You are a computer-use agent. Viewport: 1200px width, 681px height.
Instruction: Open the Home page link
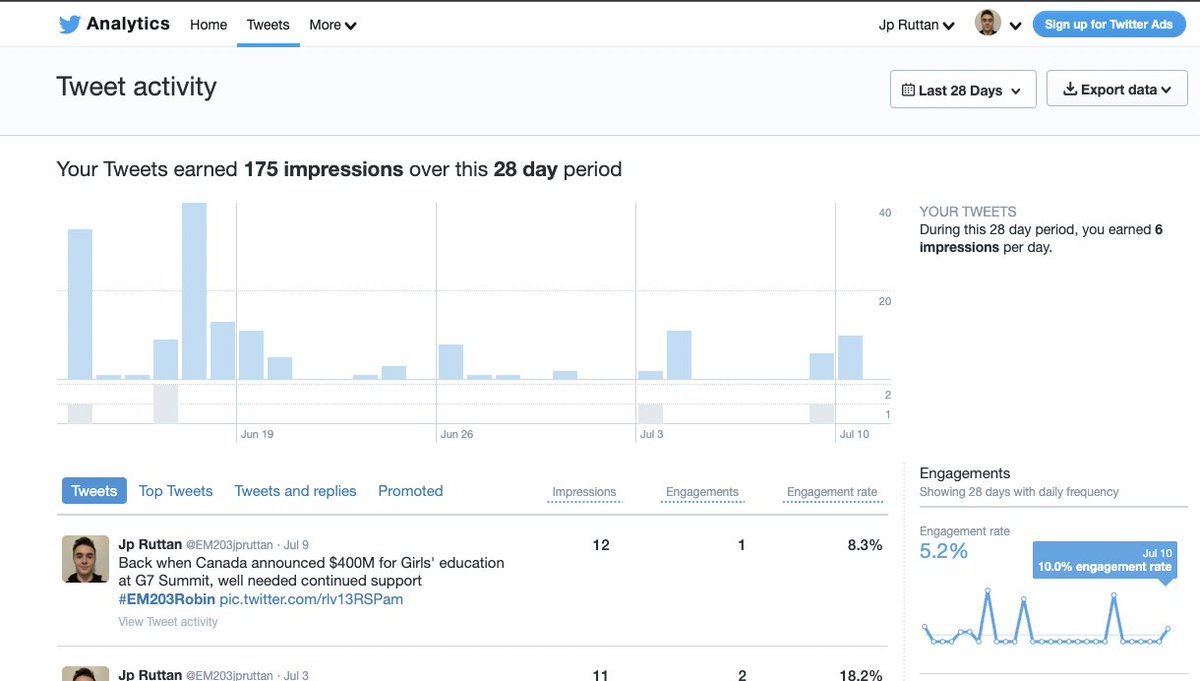[208, 25]
